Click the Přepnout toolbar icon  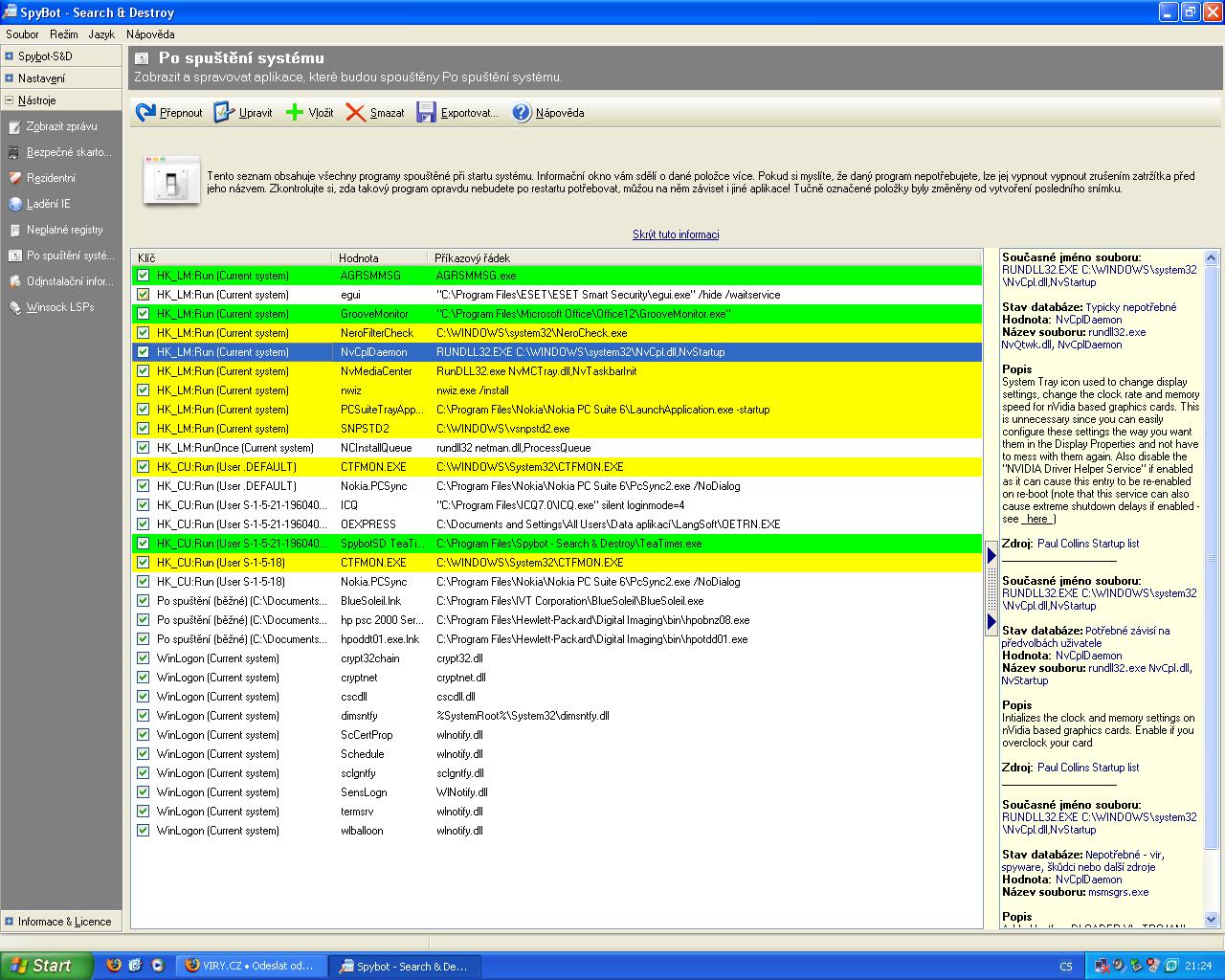(x=145, y=113)
